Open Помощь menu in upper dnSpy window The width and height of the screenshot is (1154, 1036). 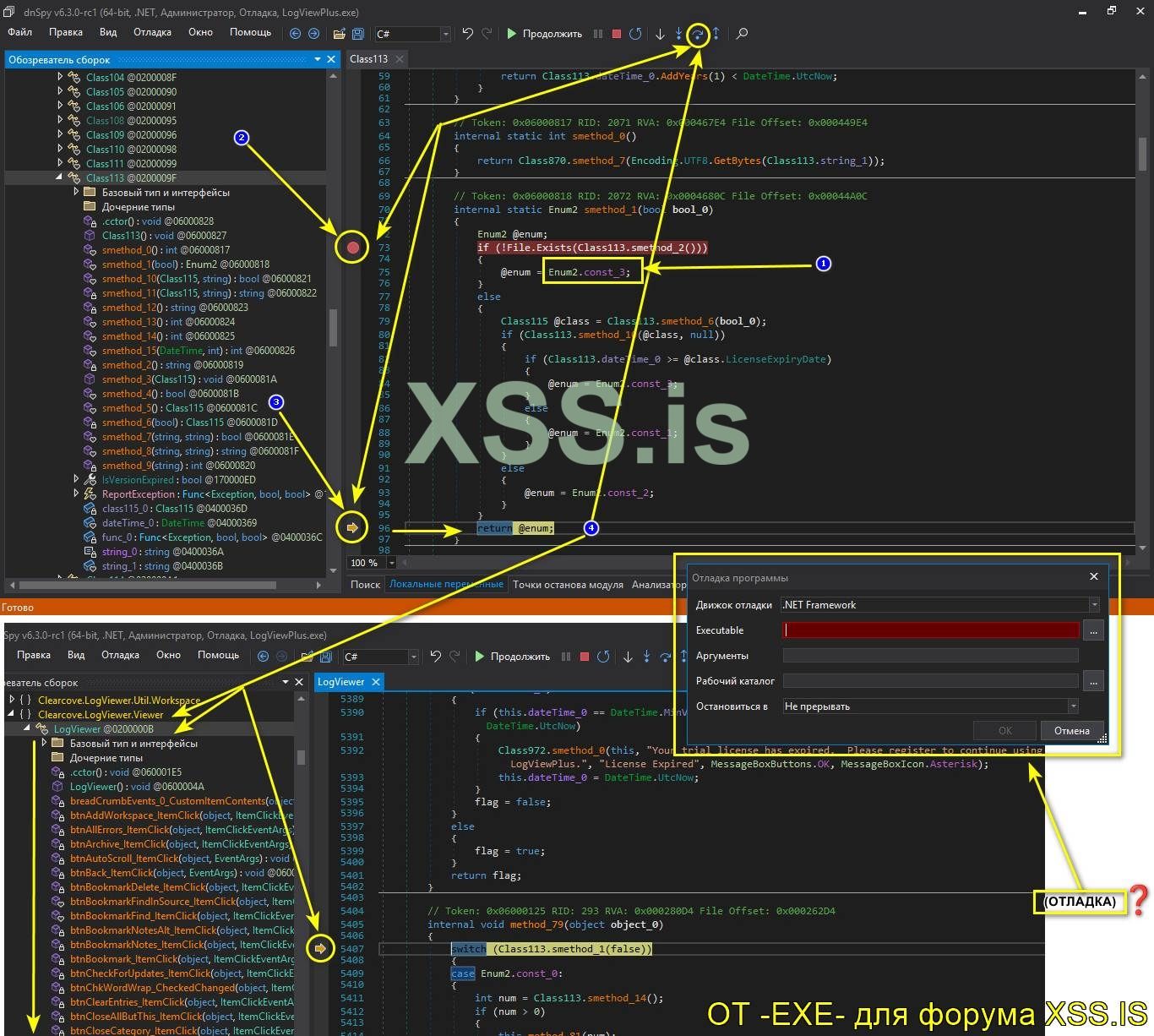pyautogui.click(x=251, y=32)
